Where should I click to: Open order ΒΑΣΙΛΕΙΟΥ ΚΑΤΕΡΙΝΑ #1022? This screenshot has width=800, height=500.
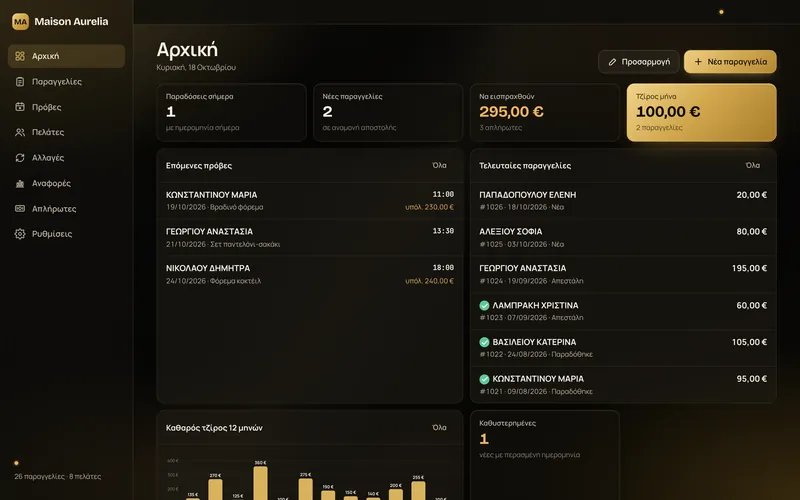pyautogui.click(x=623, y=348)
